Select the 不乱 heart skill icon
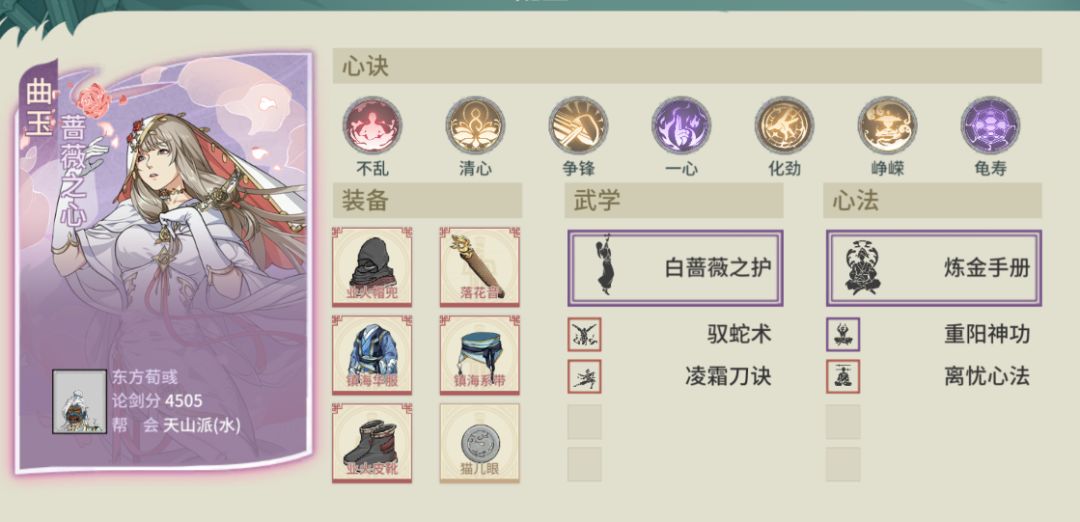Image resolution: width=1080 pixels, height=522 pixels. click(373, 125)
